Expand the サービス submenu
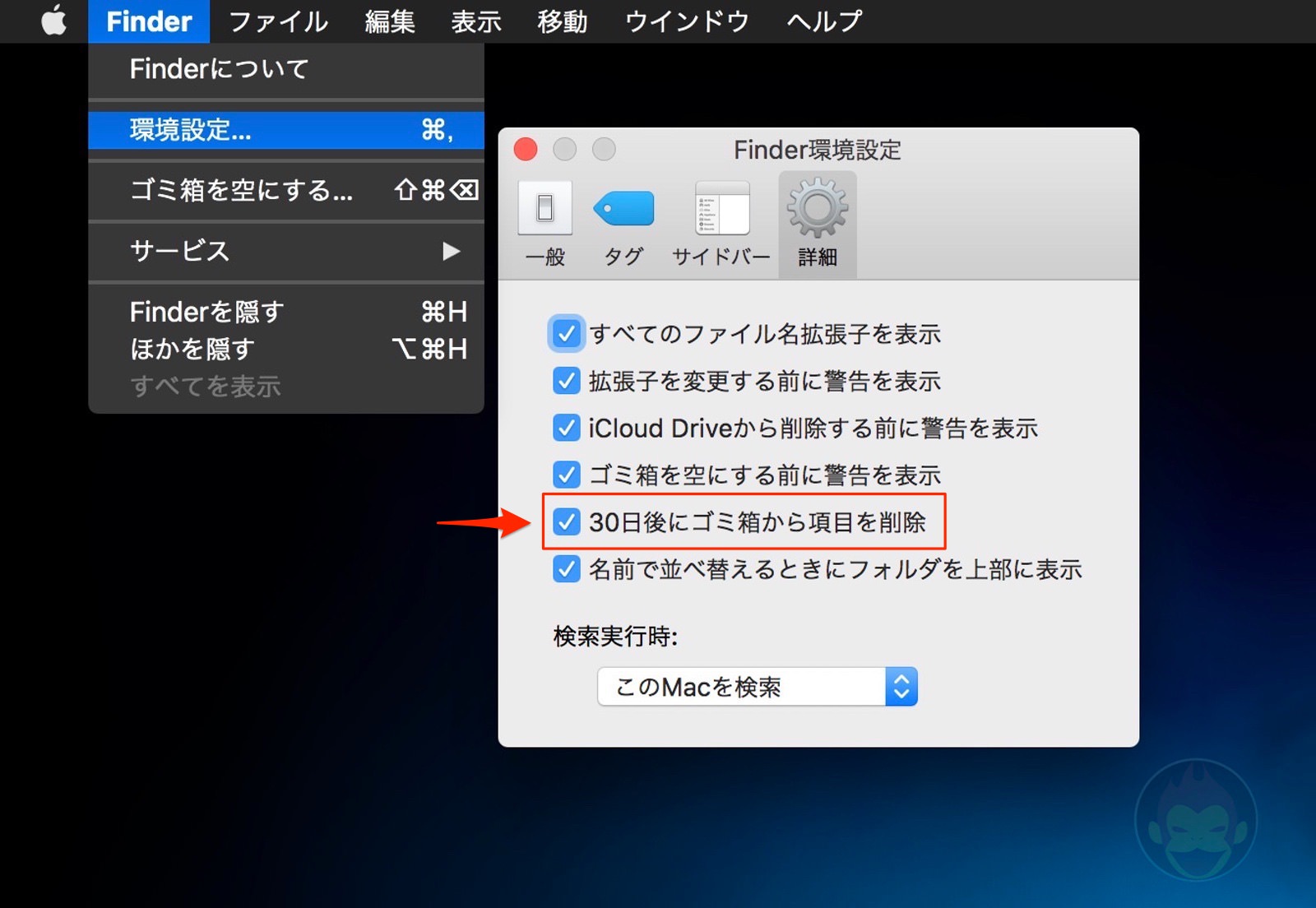1316x908 pixels. 286,251
